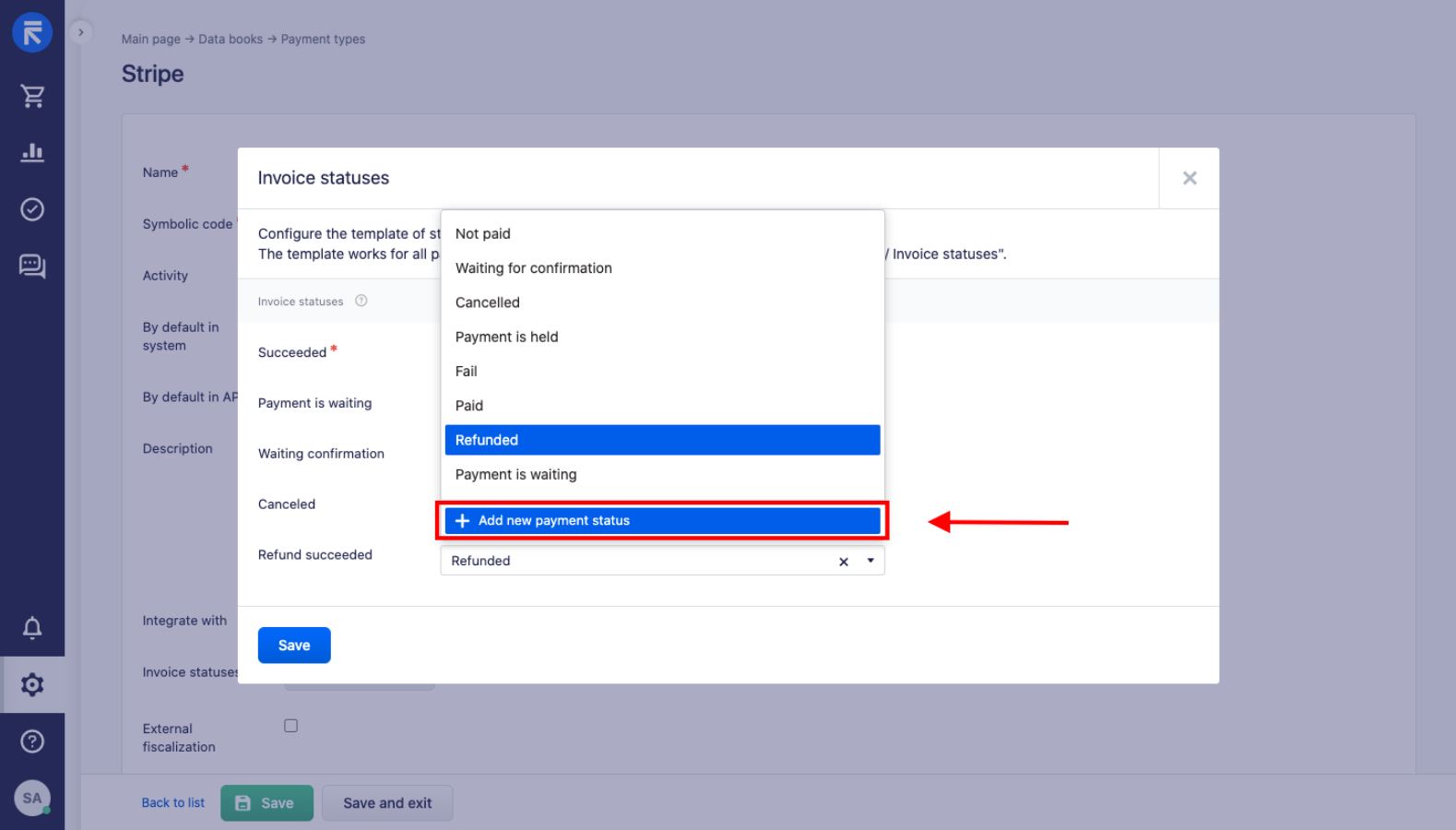Close the Invoice statuses dialog
Image resolution: width=1456 pixels, height=830 pixels.
1190,178
